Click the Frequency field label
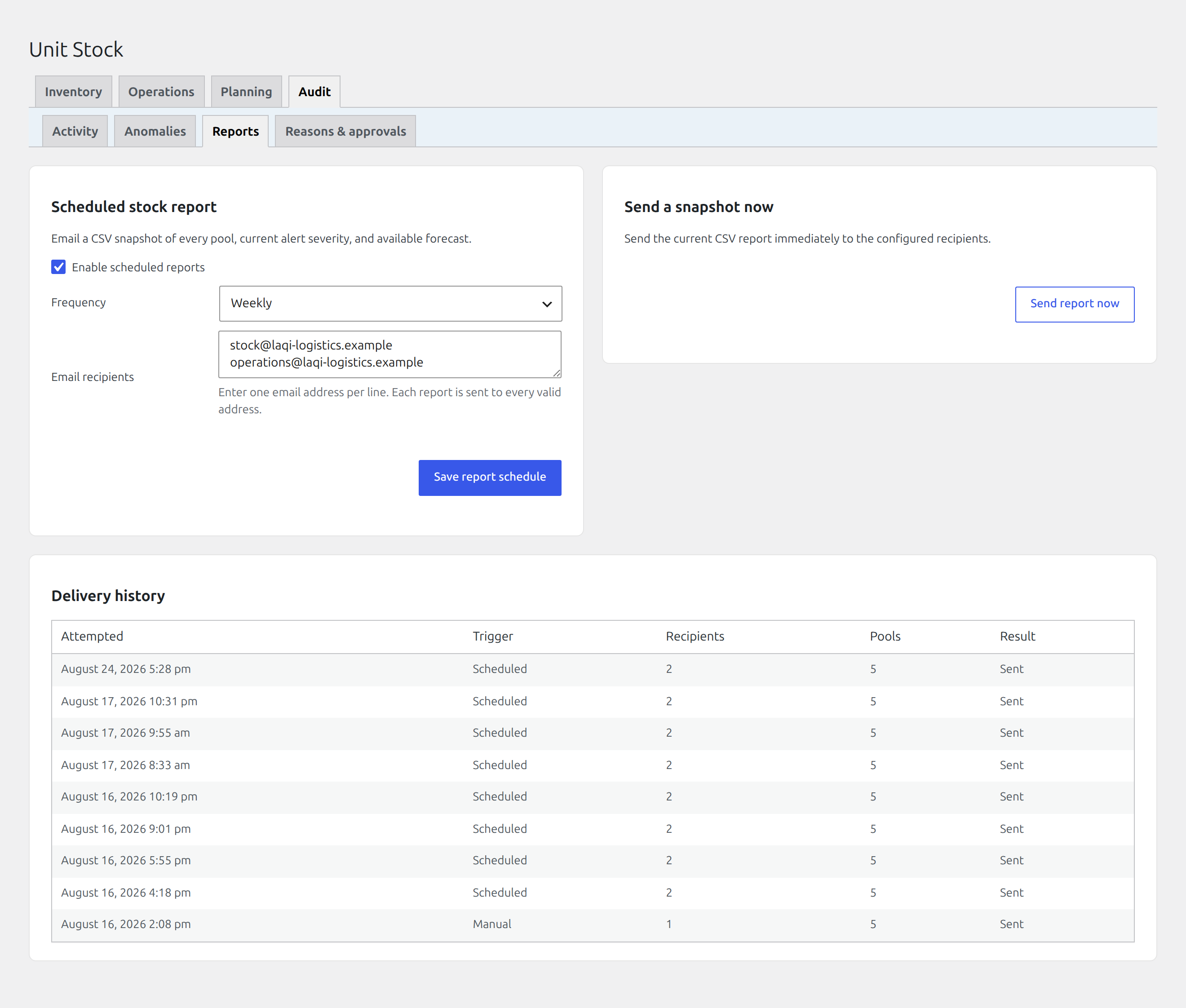 pyautogui.click(x=78, y=302)
